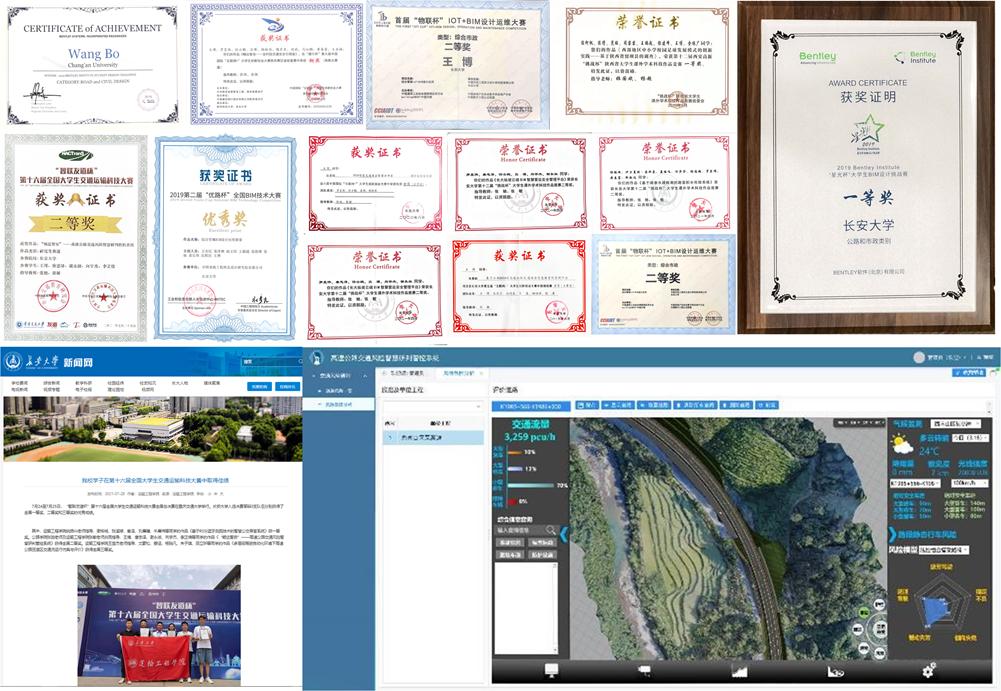Open the weather station dropdown in weather panel
1001x691 pixels.
click(956, 423)
